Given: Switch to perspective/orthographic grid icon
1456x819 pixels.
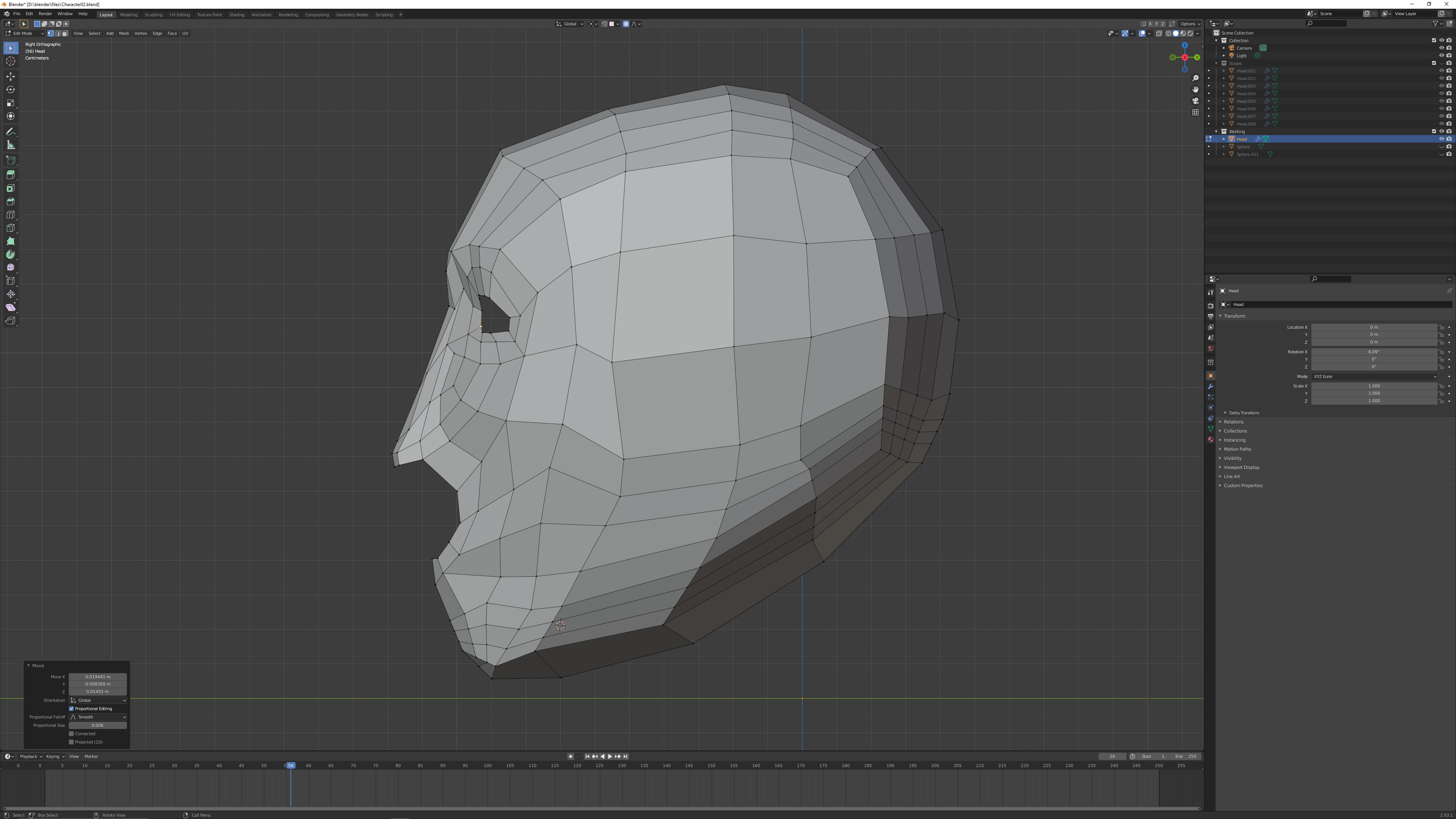Looking at the screenshot, I should (x=1196, y=113).
